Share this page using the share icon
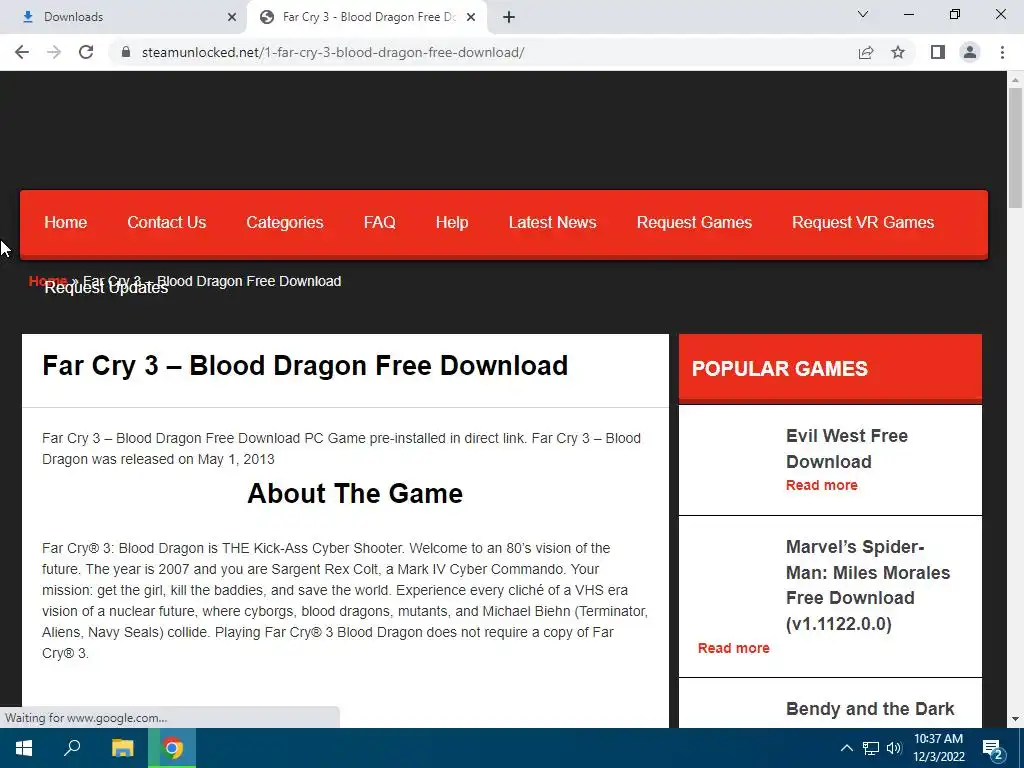Viewport: 1024px width, 768px height. tap(866, 52)
